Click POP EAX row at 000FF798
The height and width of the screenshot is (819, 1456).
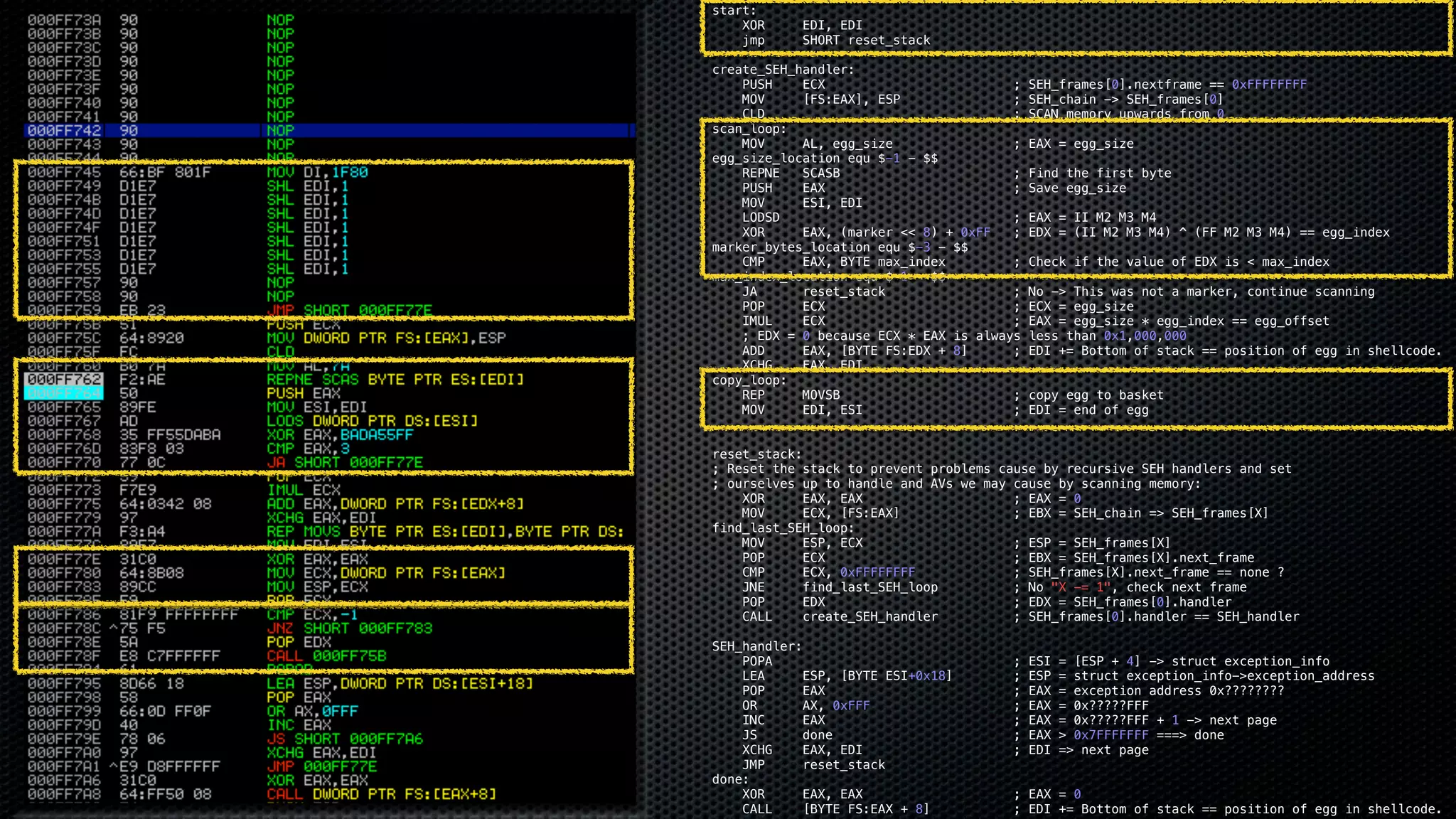[179, 697]
